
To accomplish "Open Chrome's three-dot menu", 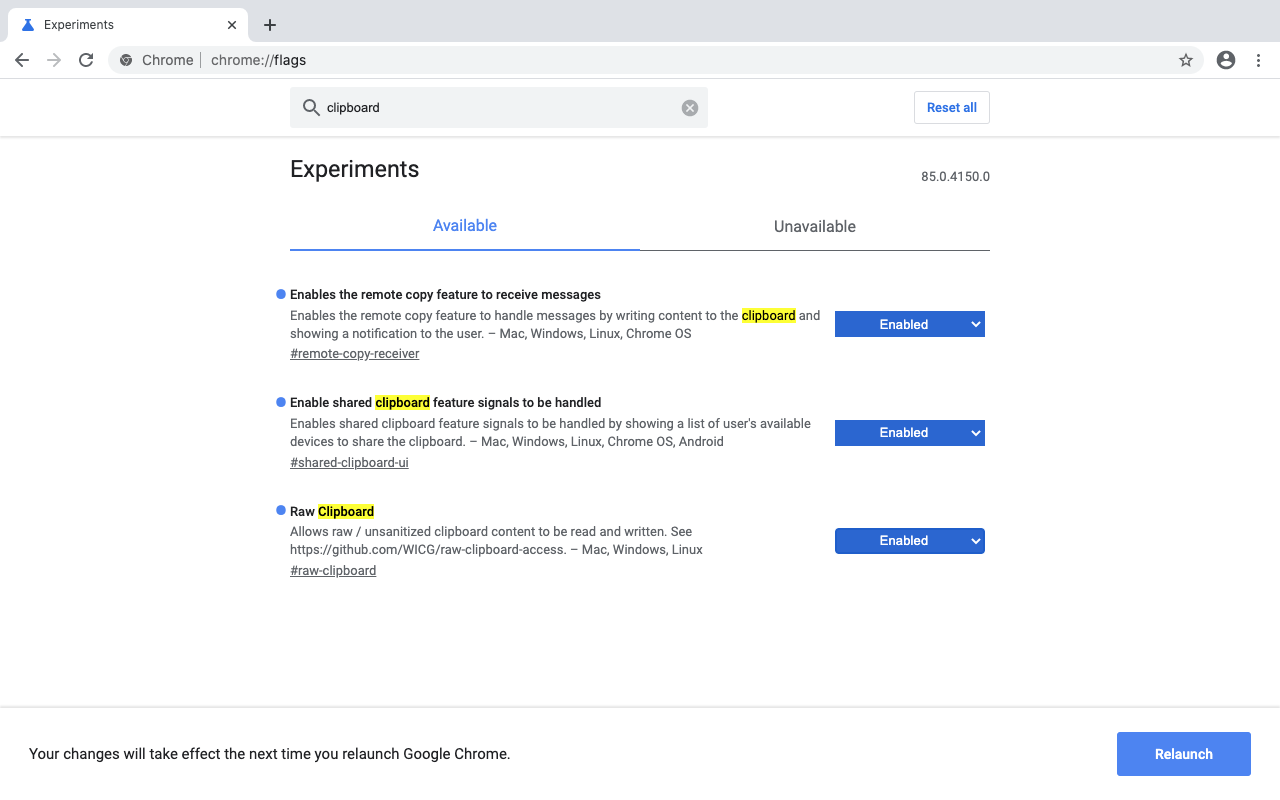I will (x=1258, y=60).
